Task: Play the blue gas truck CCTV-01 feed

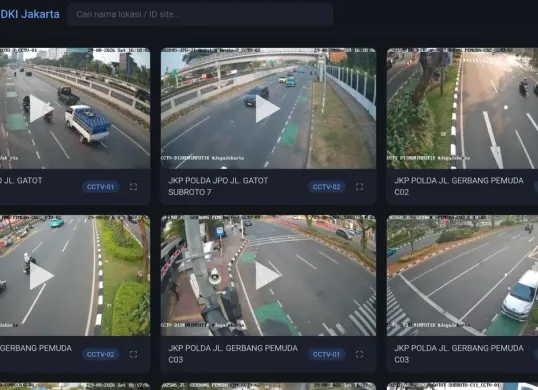Action: [x=42, y=109]
